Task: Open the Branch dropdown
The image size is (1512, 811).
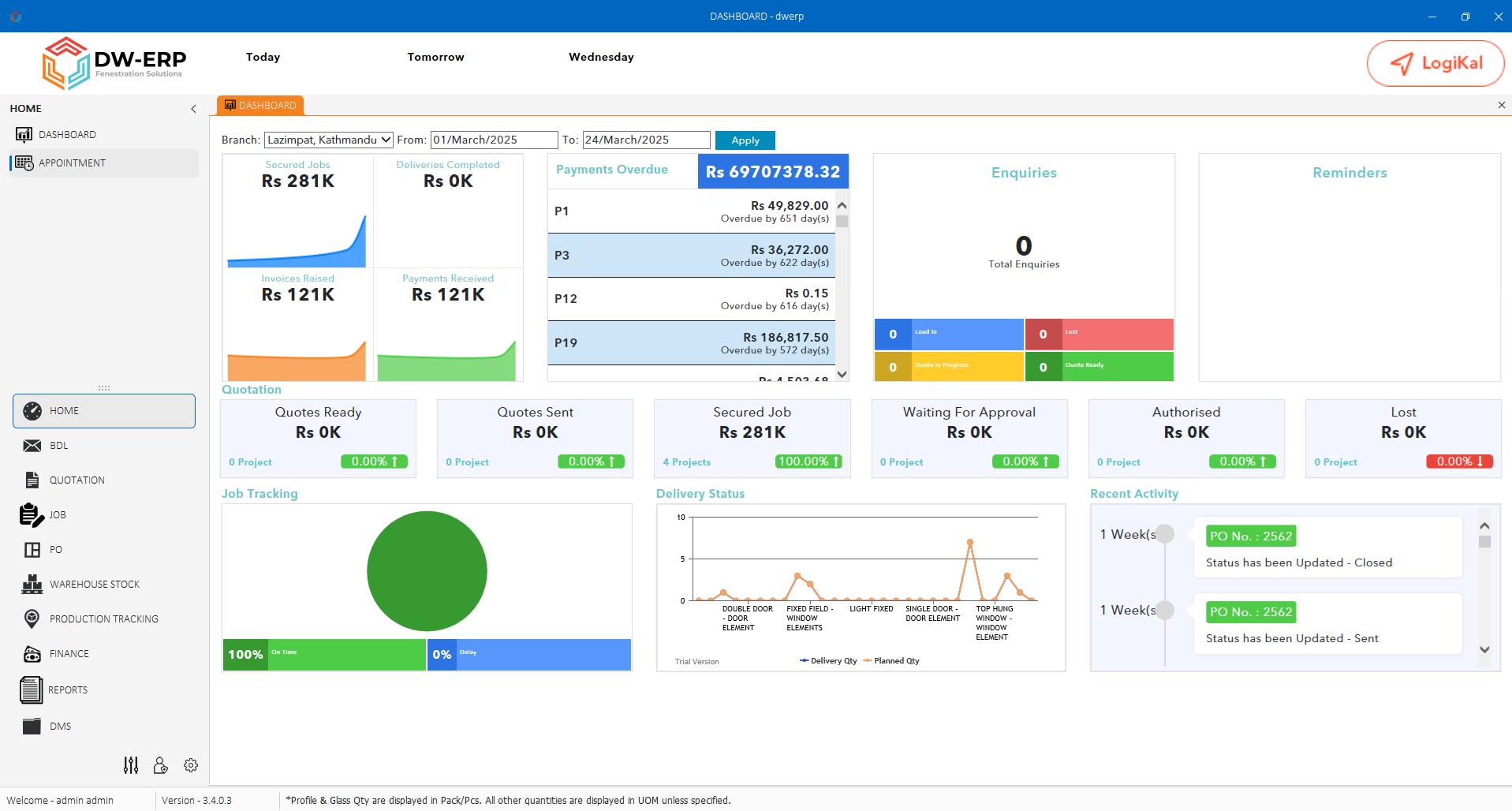Action: [328, 140]
